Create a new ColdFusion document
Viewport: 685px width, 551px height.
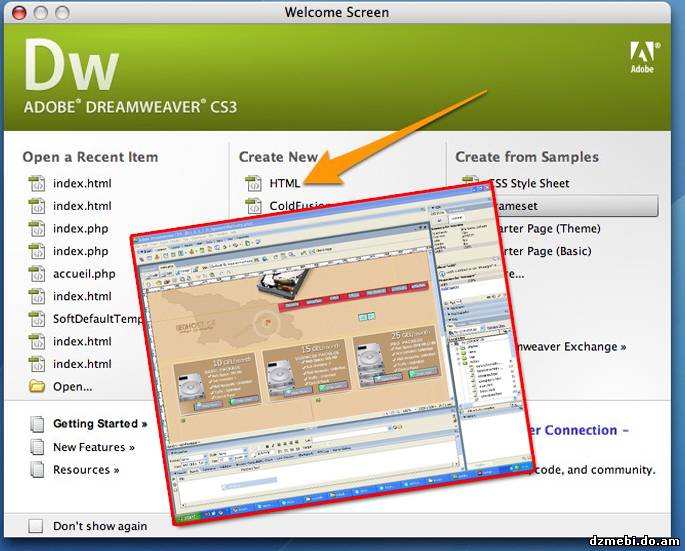[x=299, y=205]
